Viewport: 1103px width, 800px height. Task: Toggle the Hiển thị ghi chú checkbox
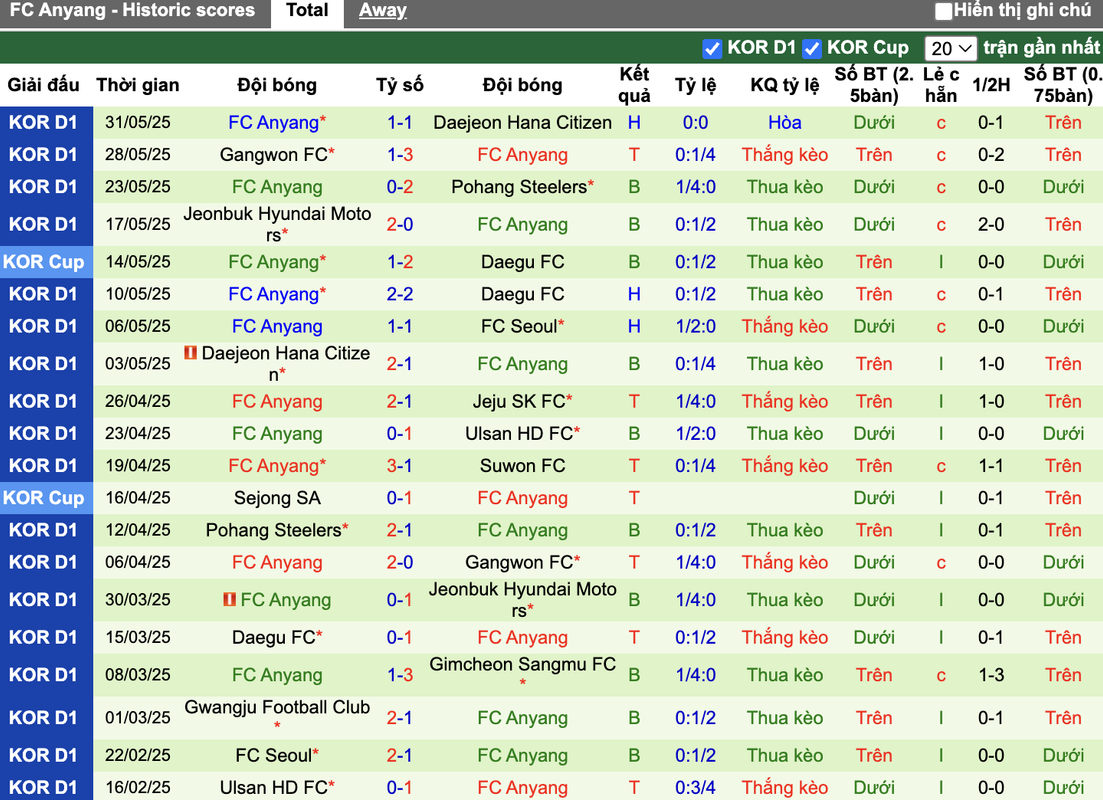coord(943,11)
